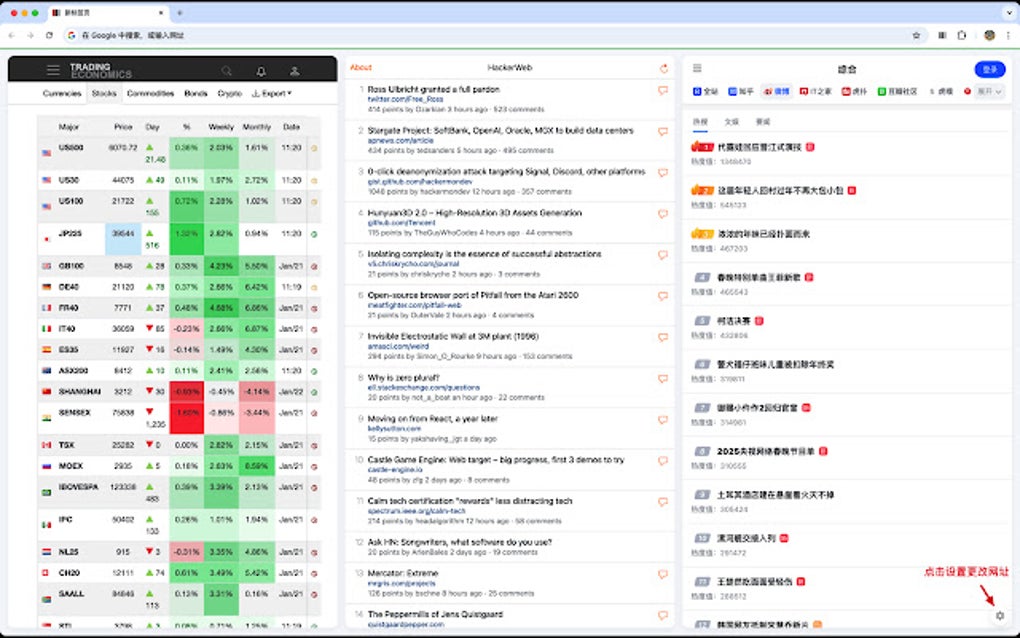Click the user account icon in Trading Economics
The width and height of the screenshot is (1020, 638).
point(295,71)
